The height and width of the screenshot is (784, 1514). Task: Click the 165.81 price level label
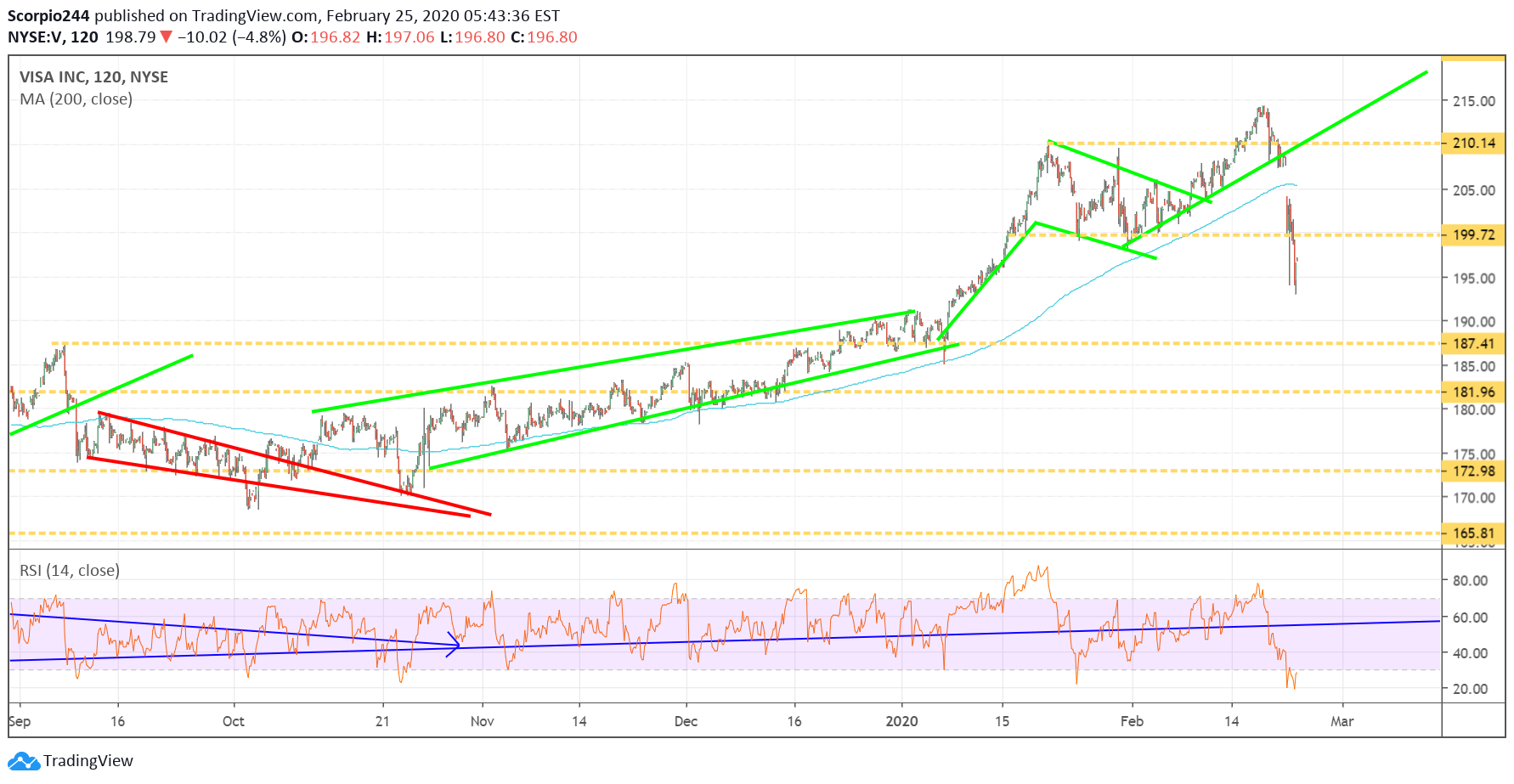click(1474, 533)
